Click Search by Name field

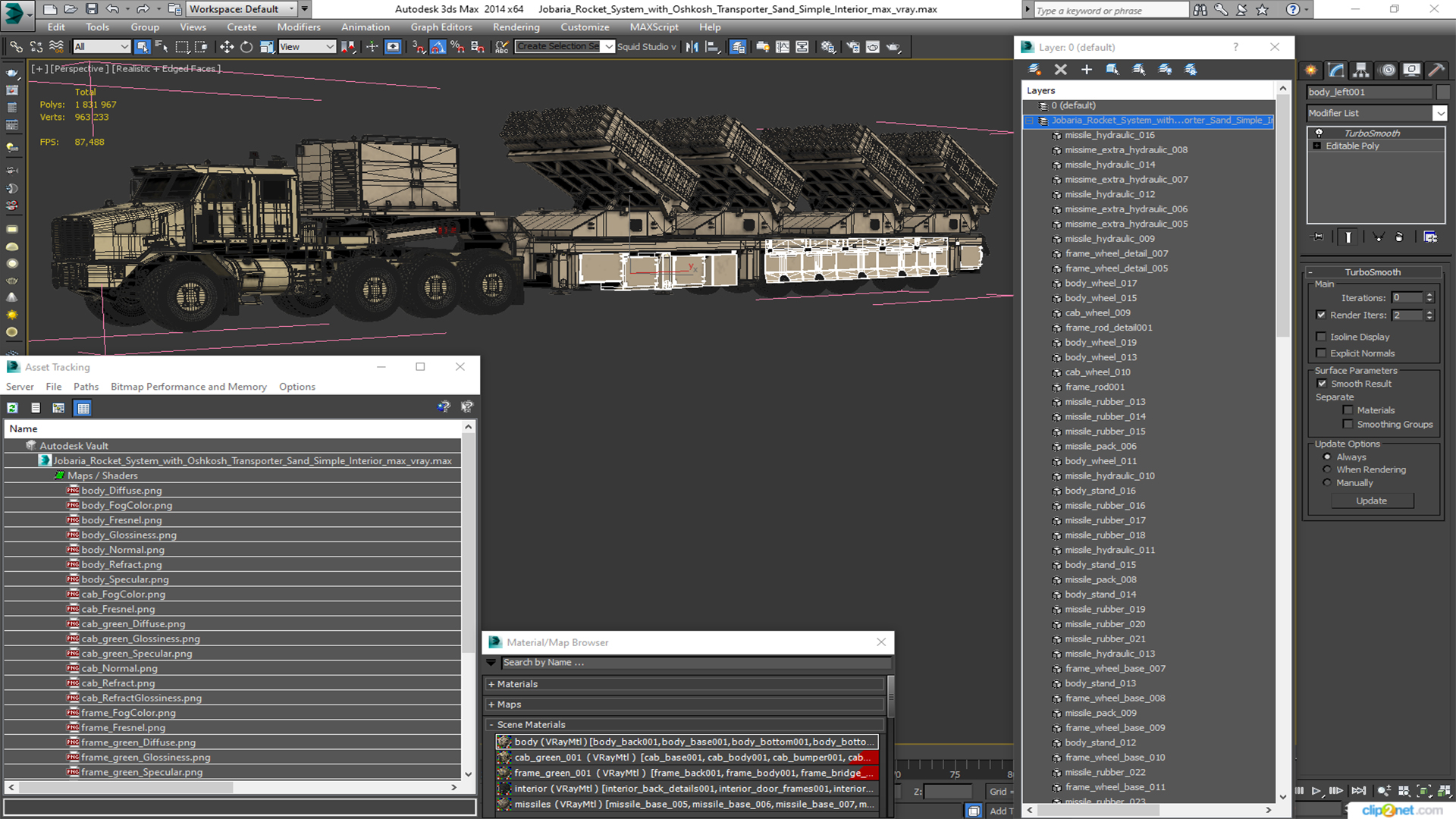click(x=695, y=663)
